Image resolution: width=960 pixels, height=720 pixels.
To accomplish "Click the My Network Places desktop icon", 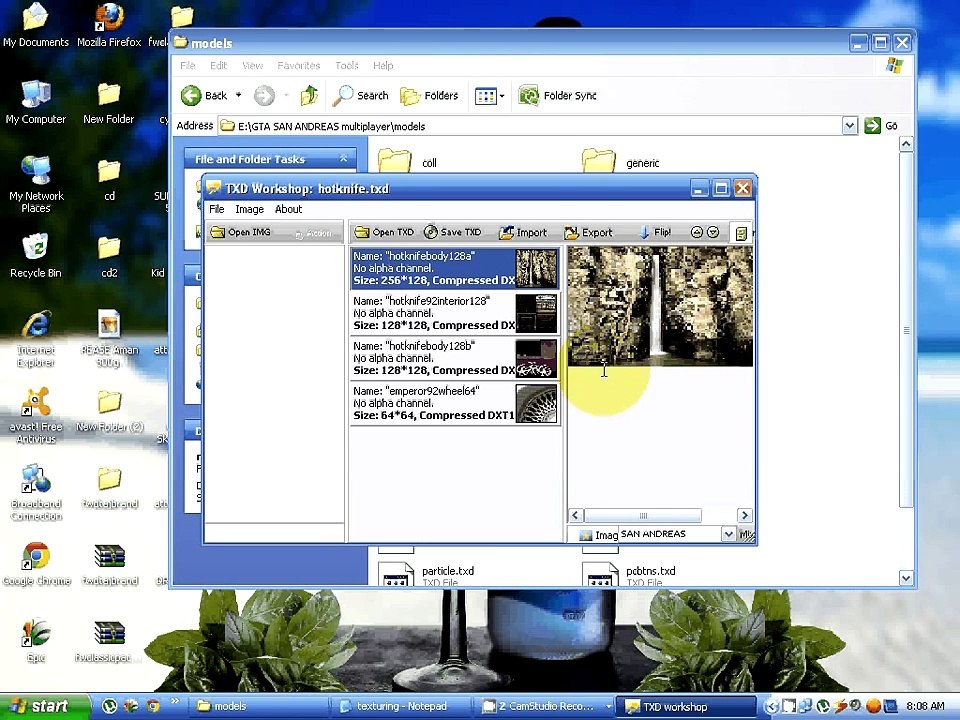I will pos(36,184).
